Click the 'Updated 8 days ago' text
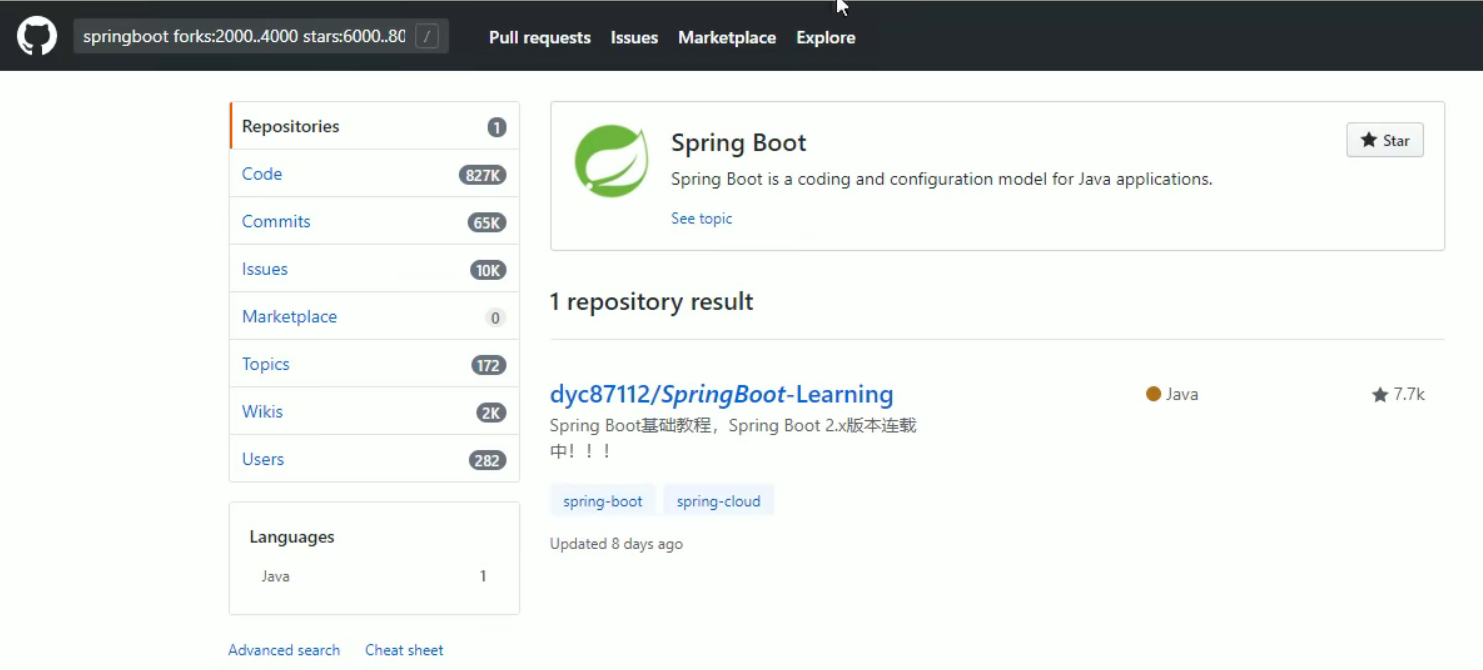The image size is (1483, 670). point(616,544)
